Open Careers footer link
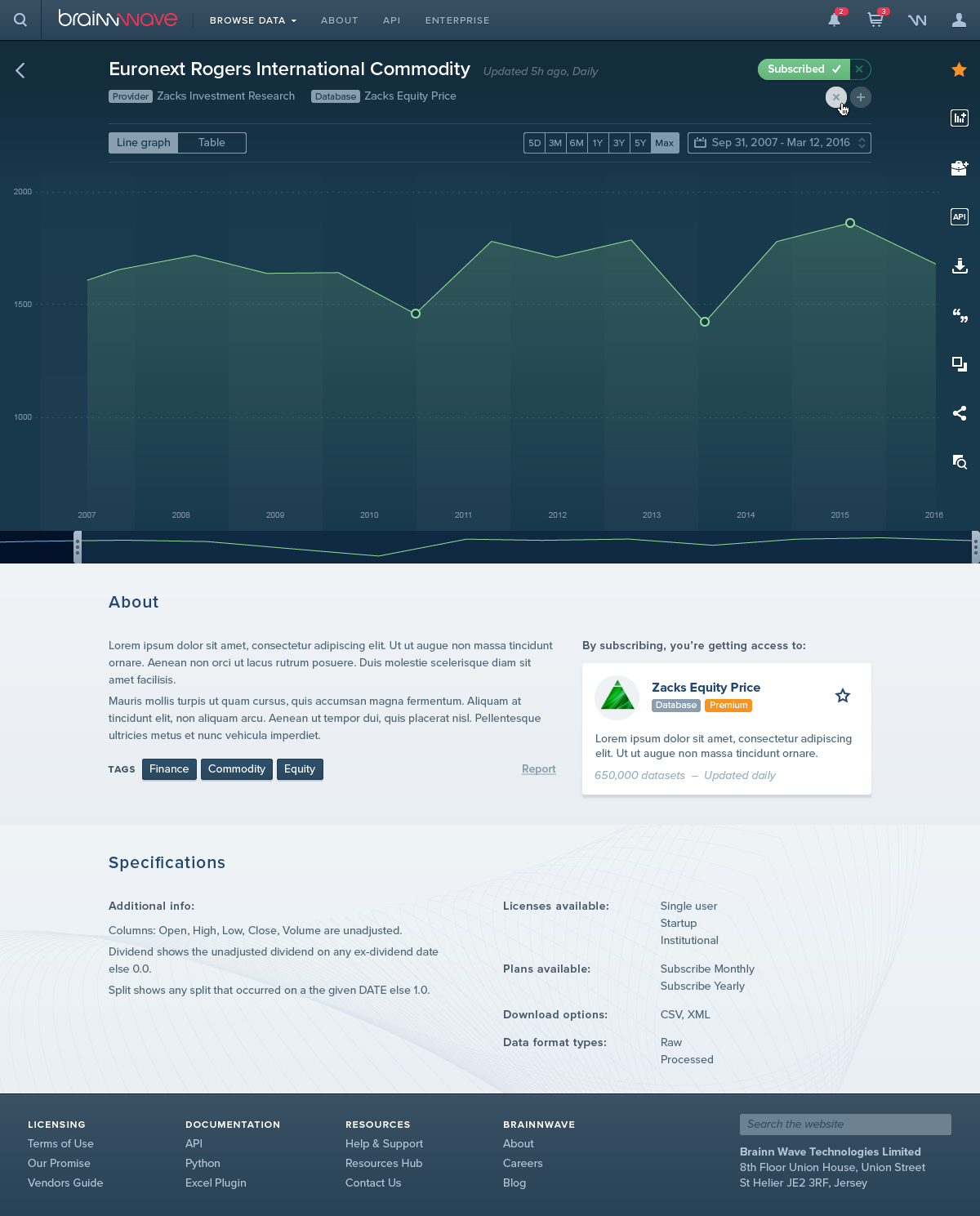Viewport: 980px width, 1216px height. click(x=523, y=1164)
